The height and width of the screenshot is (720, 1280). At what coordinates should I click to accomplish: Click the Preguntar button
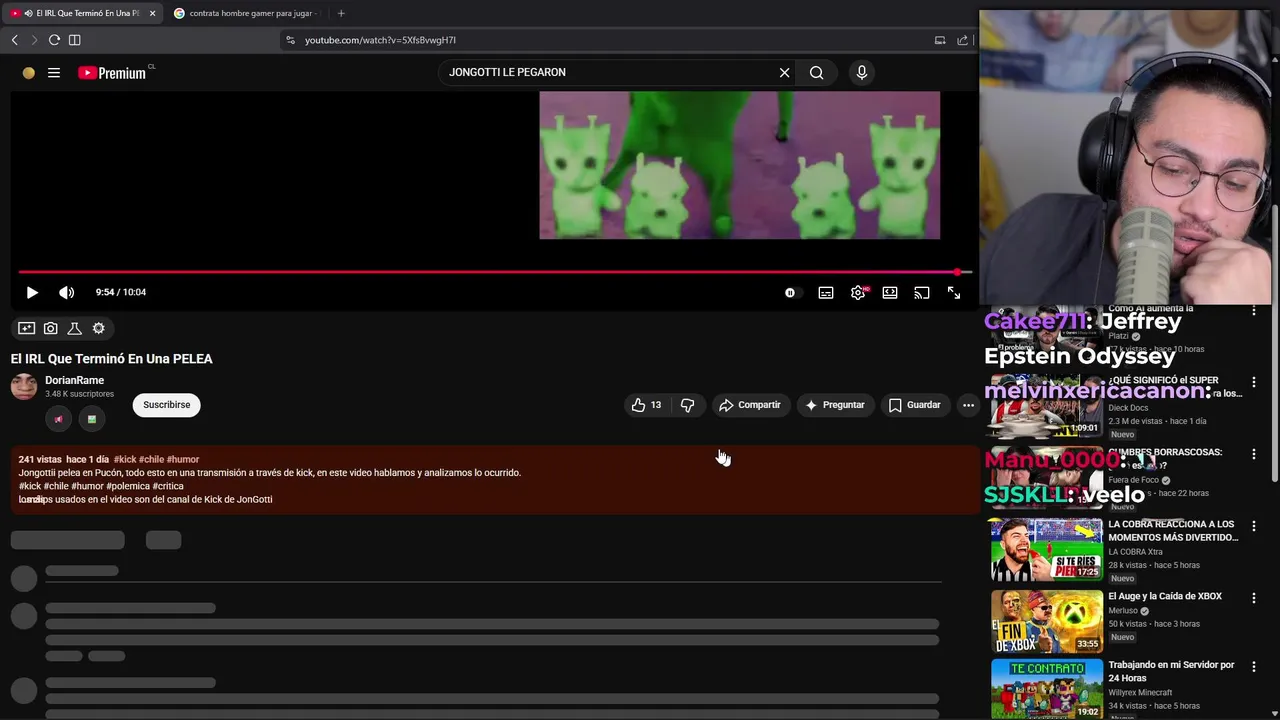point(835,405)
